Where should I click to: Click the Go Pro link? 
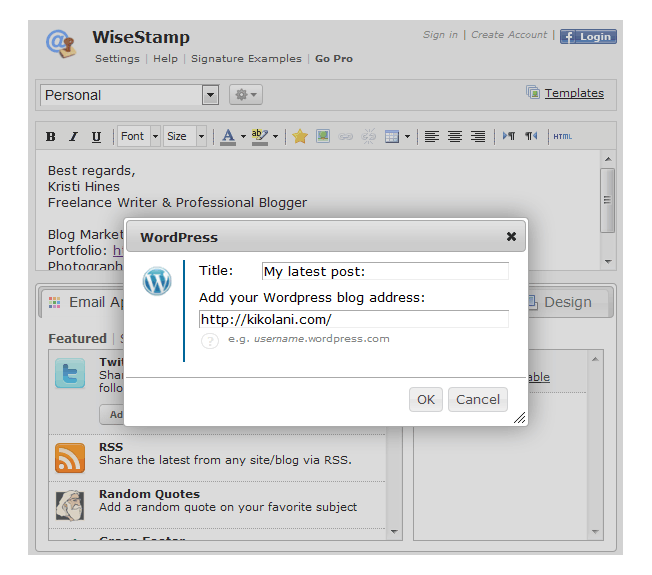[334, 59]
